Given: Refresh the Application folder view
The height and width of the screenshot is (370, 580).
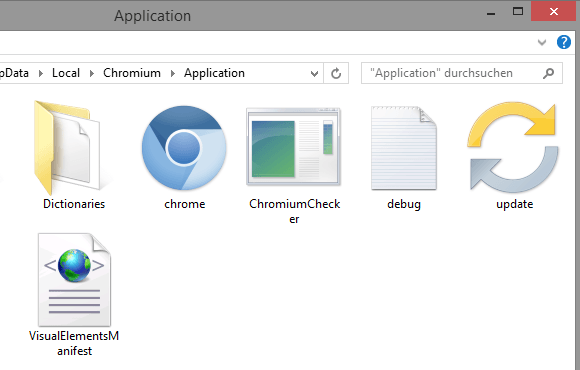Looking at the screenshot, I should point(336,73).
